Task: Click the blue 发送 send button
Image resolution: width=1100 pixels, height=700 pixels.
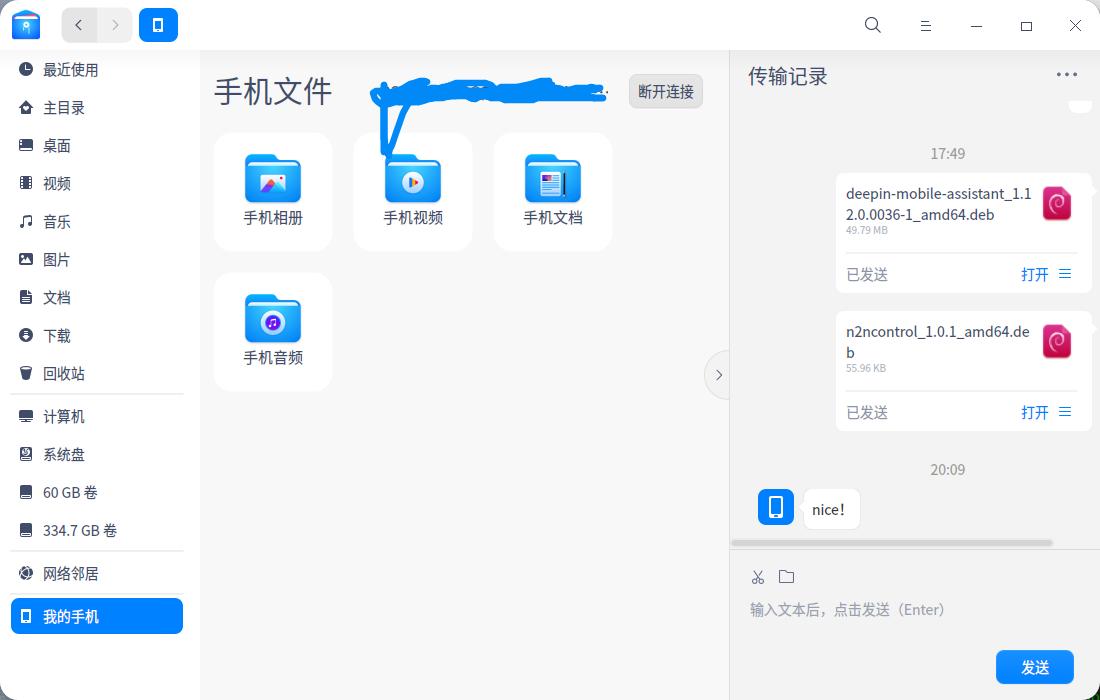Action: point(1035,667)
